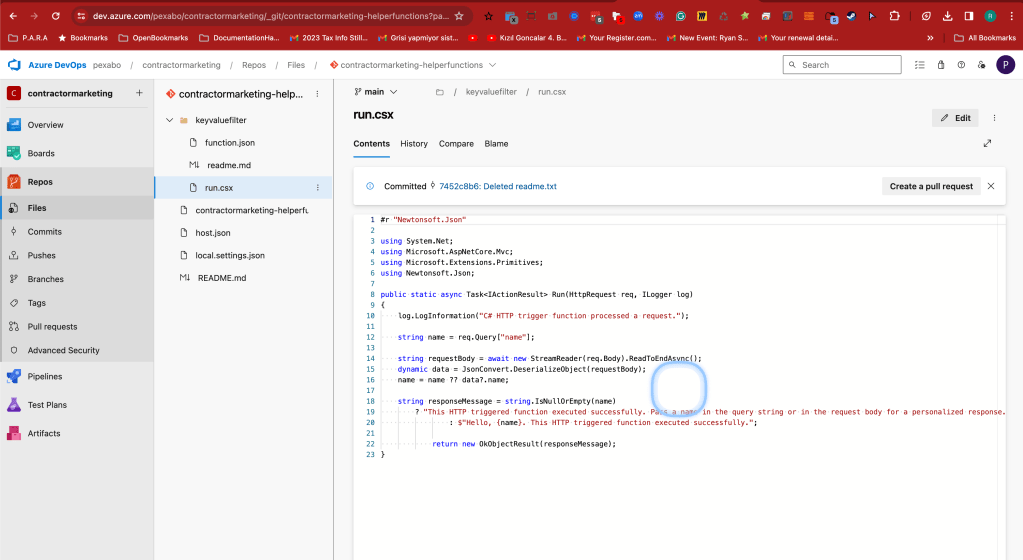
Task: Collapse the keyvaluefilter folder
Action: point(169,120)
